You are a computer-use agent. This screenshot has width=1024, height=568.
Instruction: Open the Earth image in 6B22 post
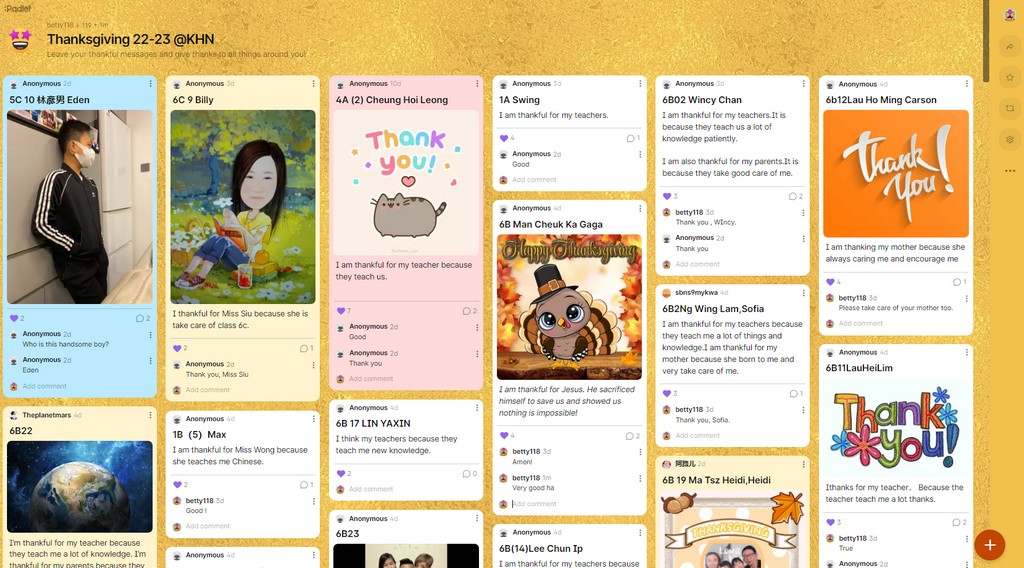(80, 487)
